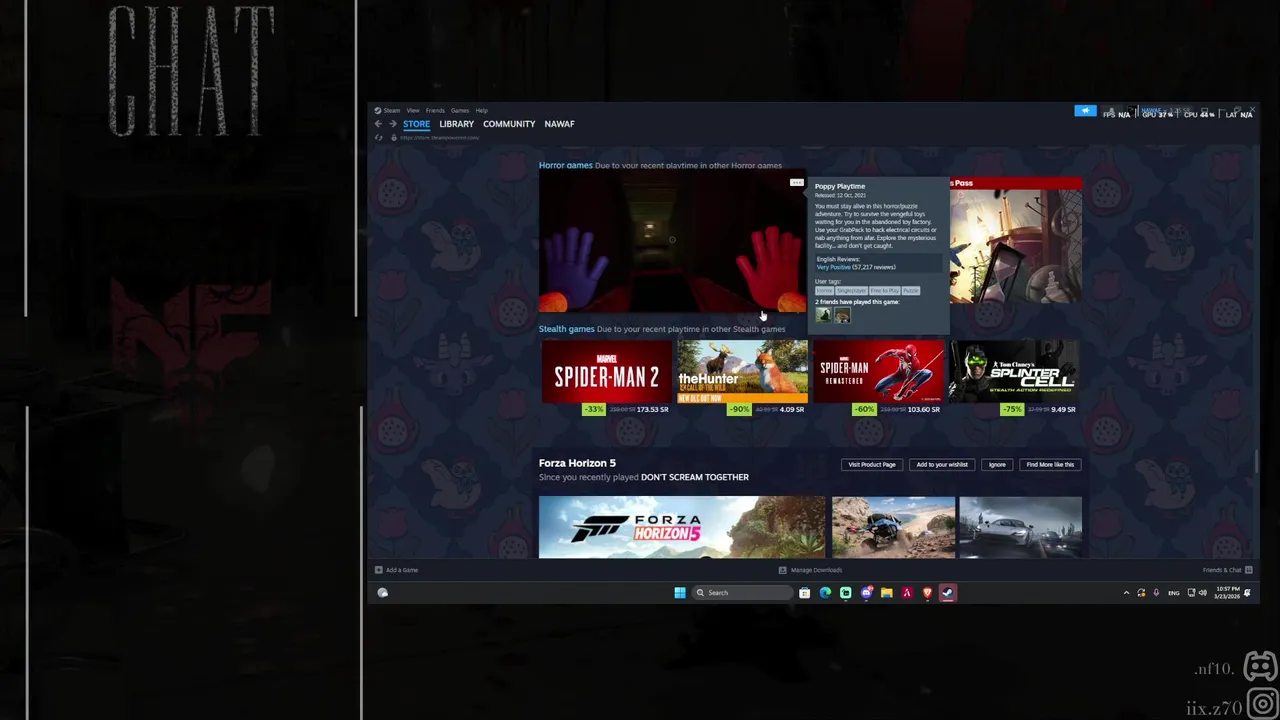Click Find More like this button
The width and height of the screenshot is (1280, 720).
point(1050,464)
